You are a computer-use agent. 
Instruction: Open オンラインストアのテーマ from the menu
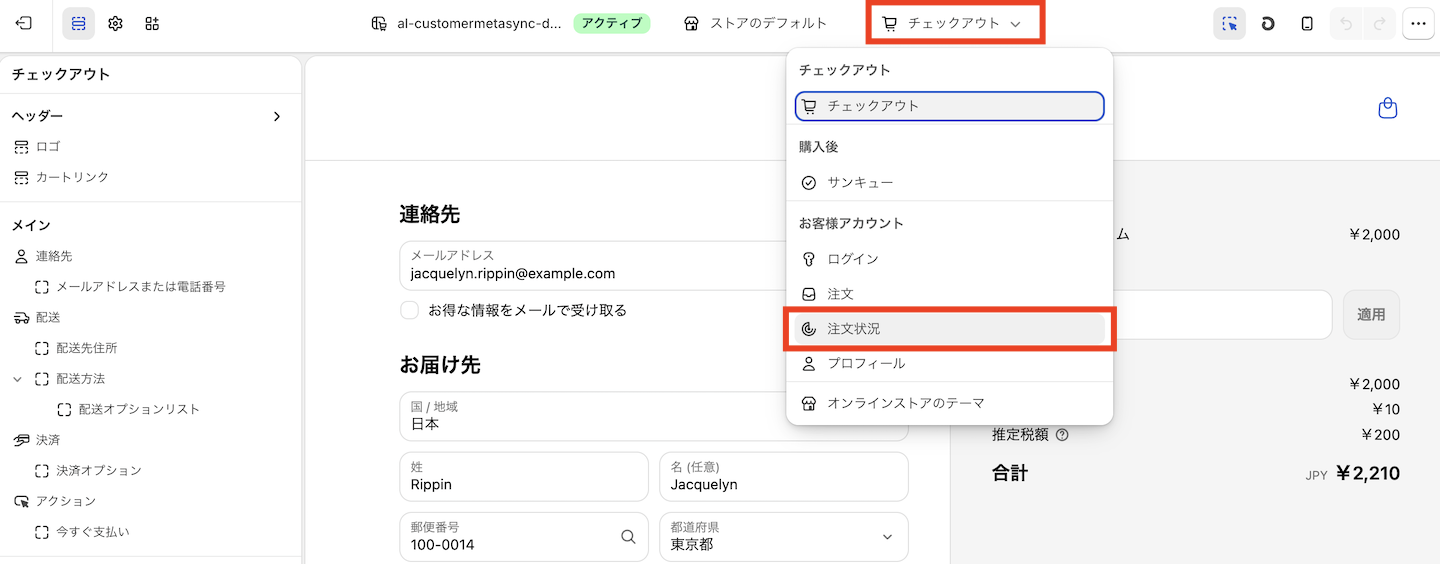(x=949, y=403)
